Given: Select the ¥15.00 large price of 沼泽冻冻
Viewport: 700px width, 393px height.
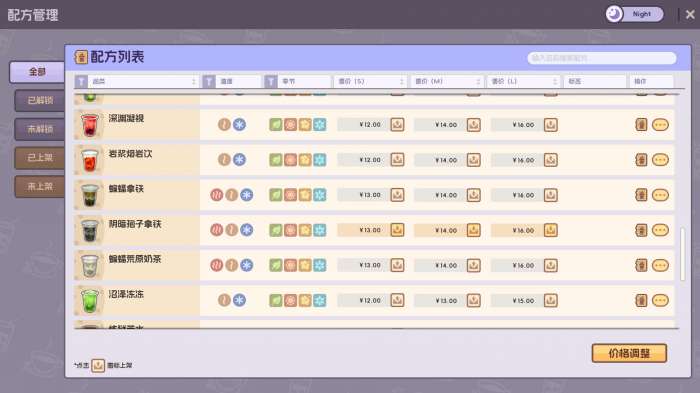Looking at the screenshot, I should point(523,301).
